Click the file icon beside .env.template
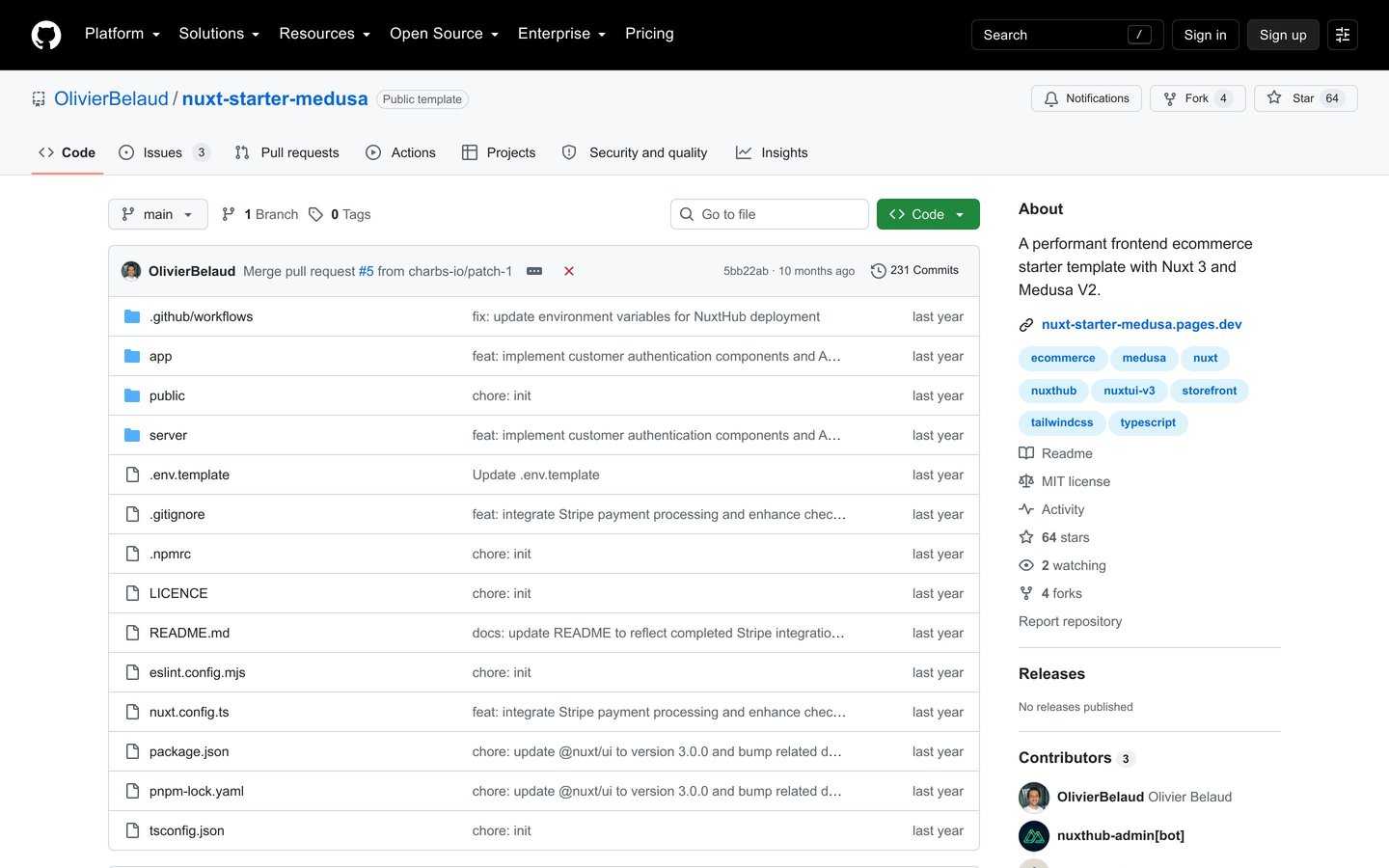The width and height of the screenshot is (1389, 868). click(132, 475)
